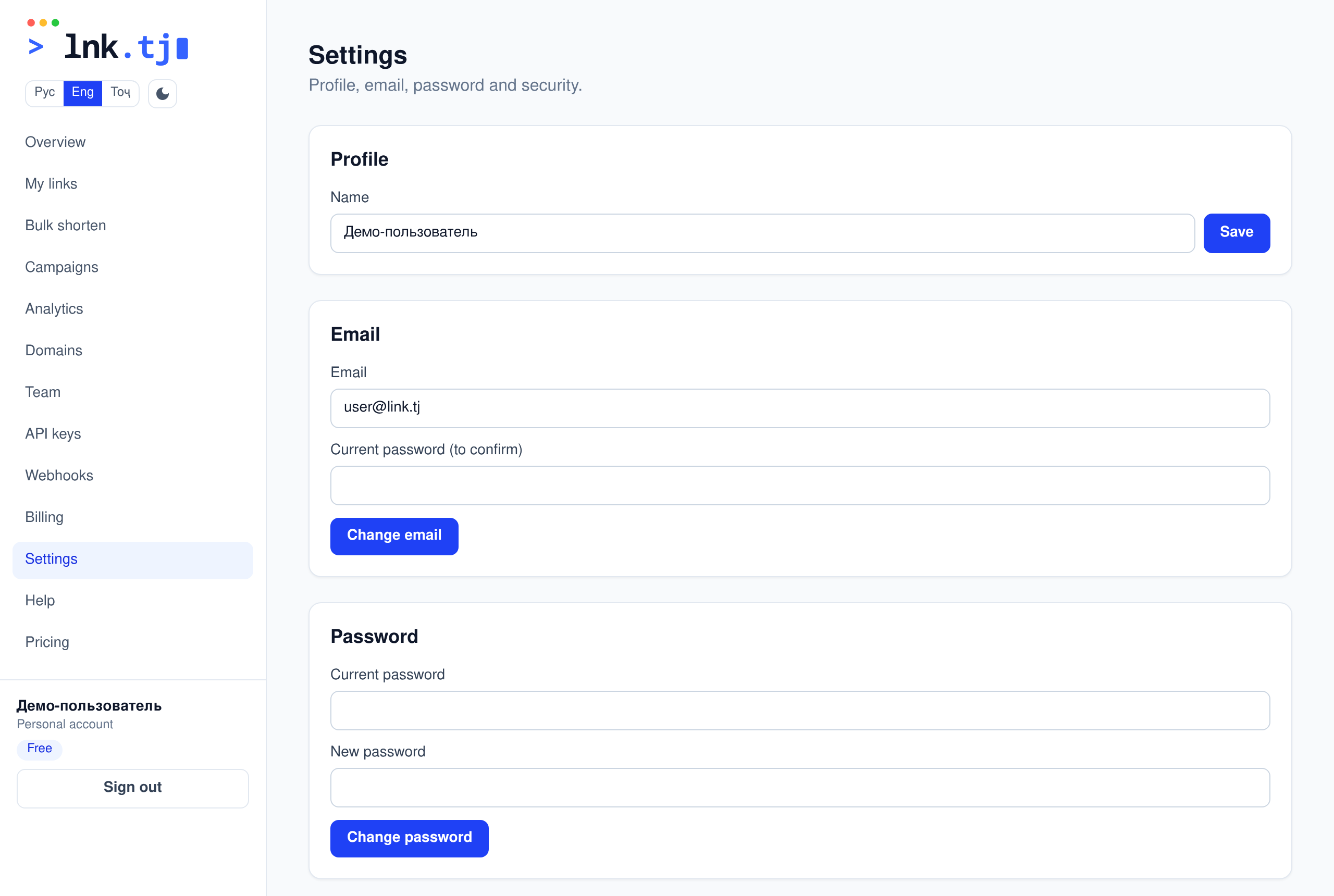Click Current password field in Password section
This screenshot has height=896, width=1334.
click(800, 710)
